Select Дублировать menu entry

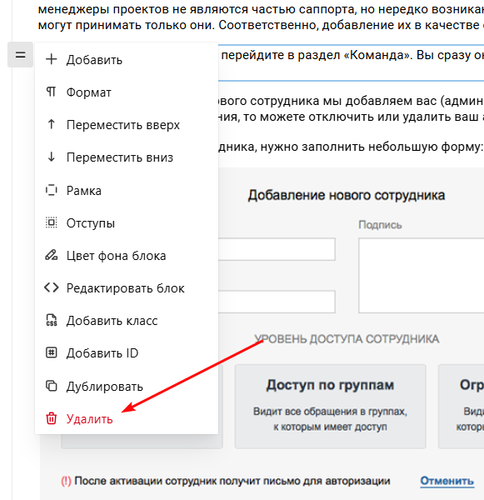[126, 386]
